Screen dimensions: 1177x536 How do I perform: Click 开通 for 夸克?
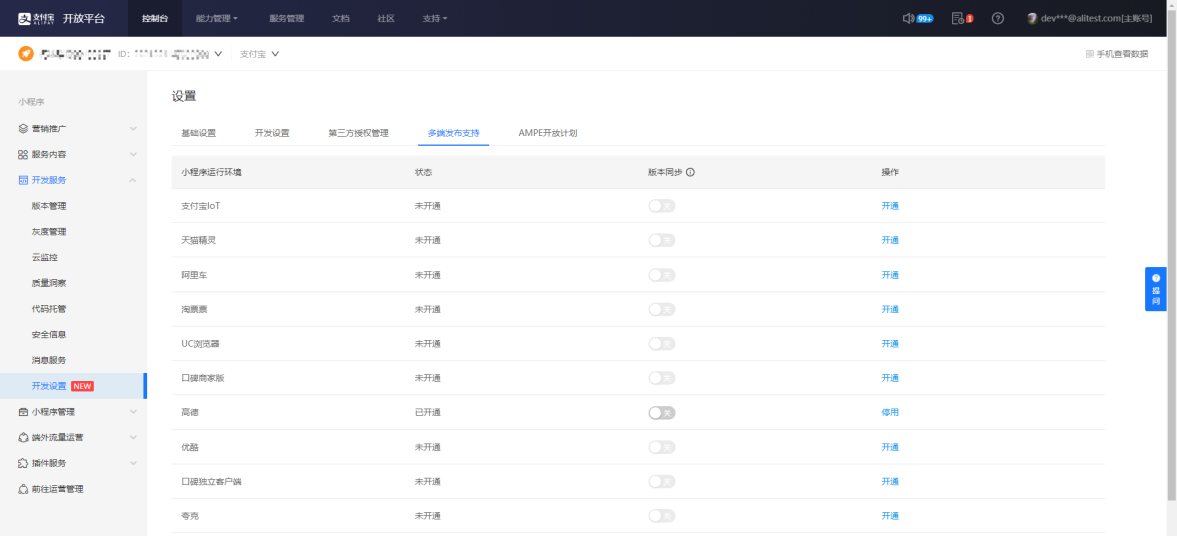pyautogui.click(x=890, y=516)
